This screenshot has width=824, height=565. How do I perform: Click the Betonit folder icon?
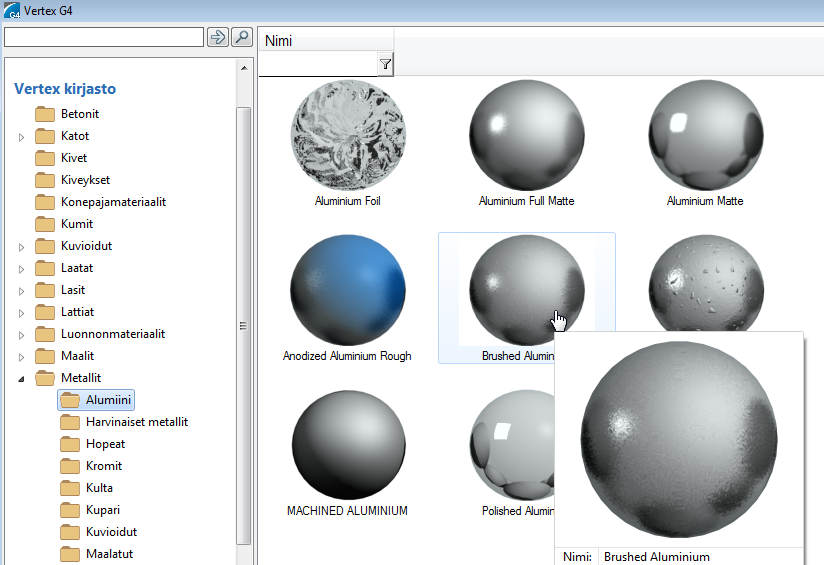pyautogui.click(x=45, y=114)
